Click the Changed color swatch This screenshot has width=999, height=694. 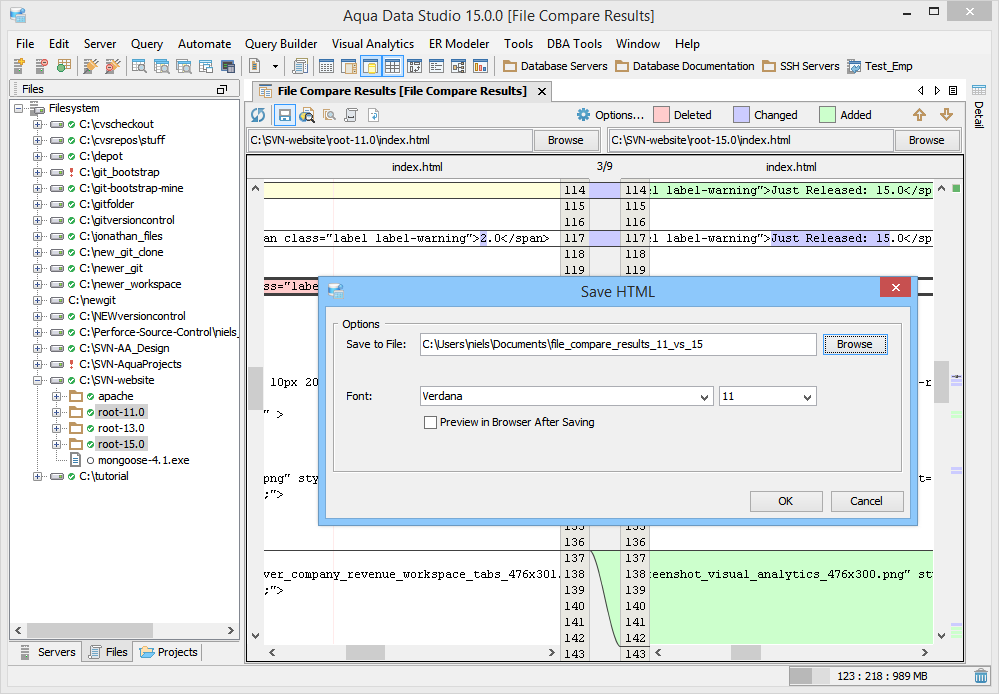741,115
